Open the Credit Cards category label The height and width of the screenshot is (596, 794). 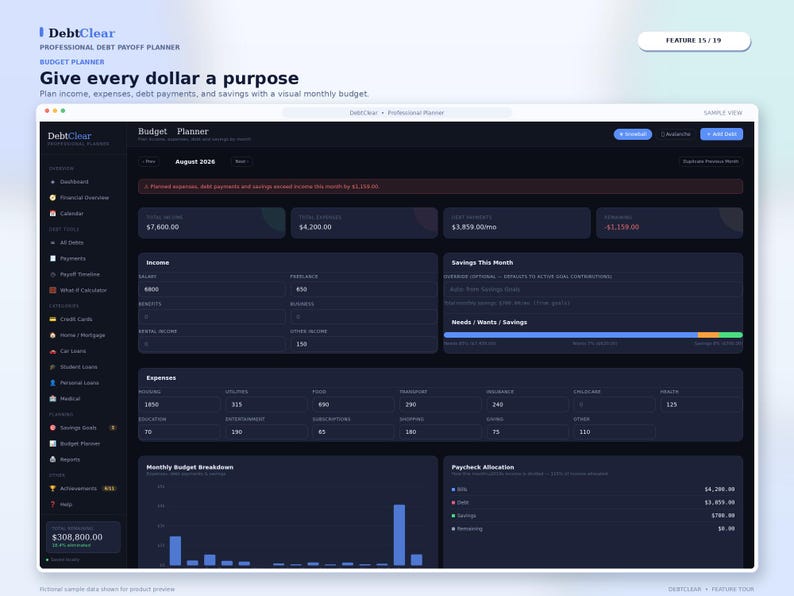76,319
